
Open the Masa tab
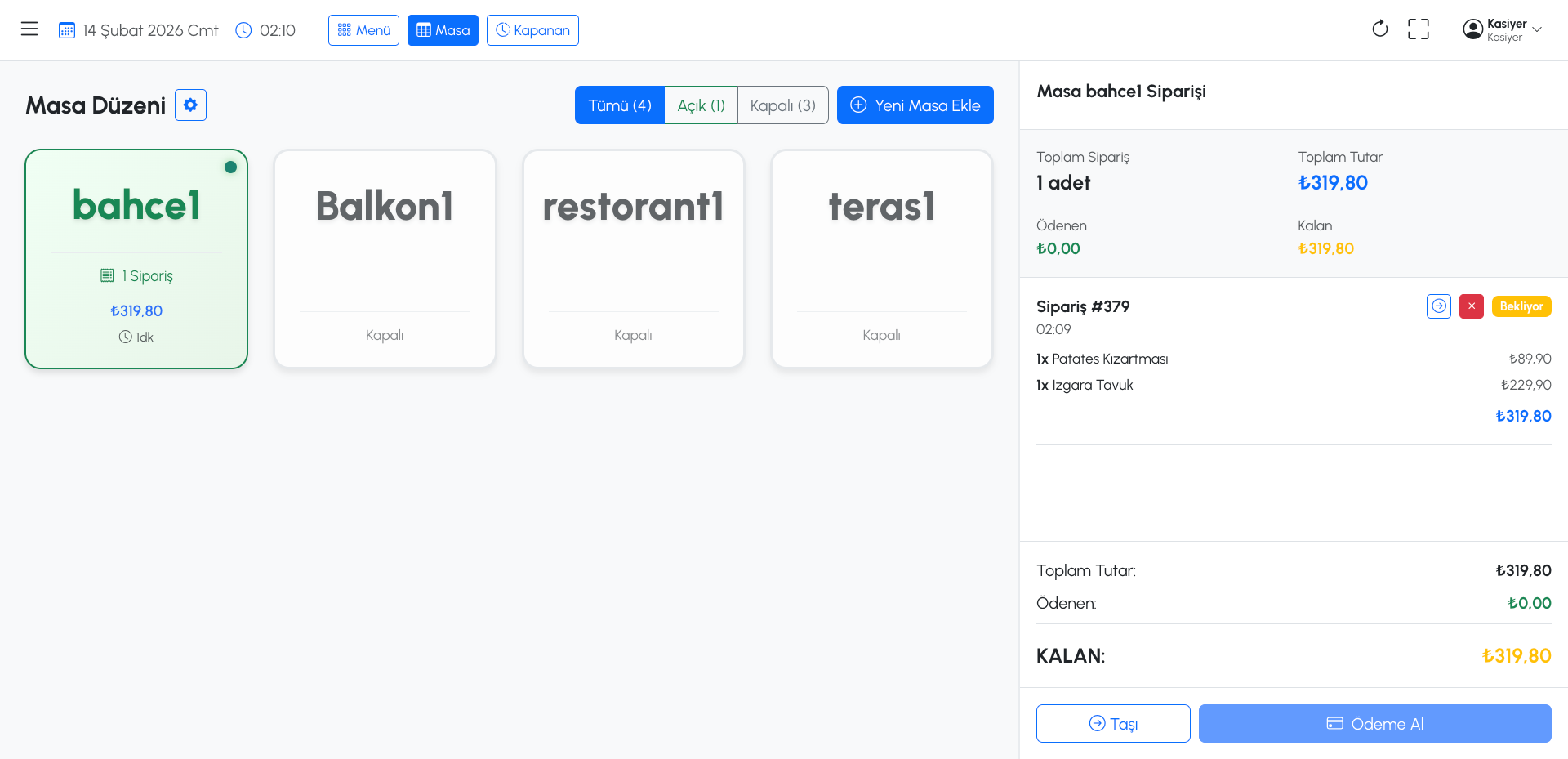(443, 30)
